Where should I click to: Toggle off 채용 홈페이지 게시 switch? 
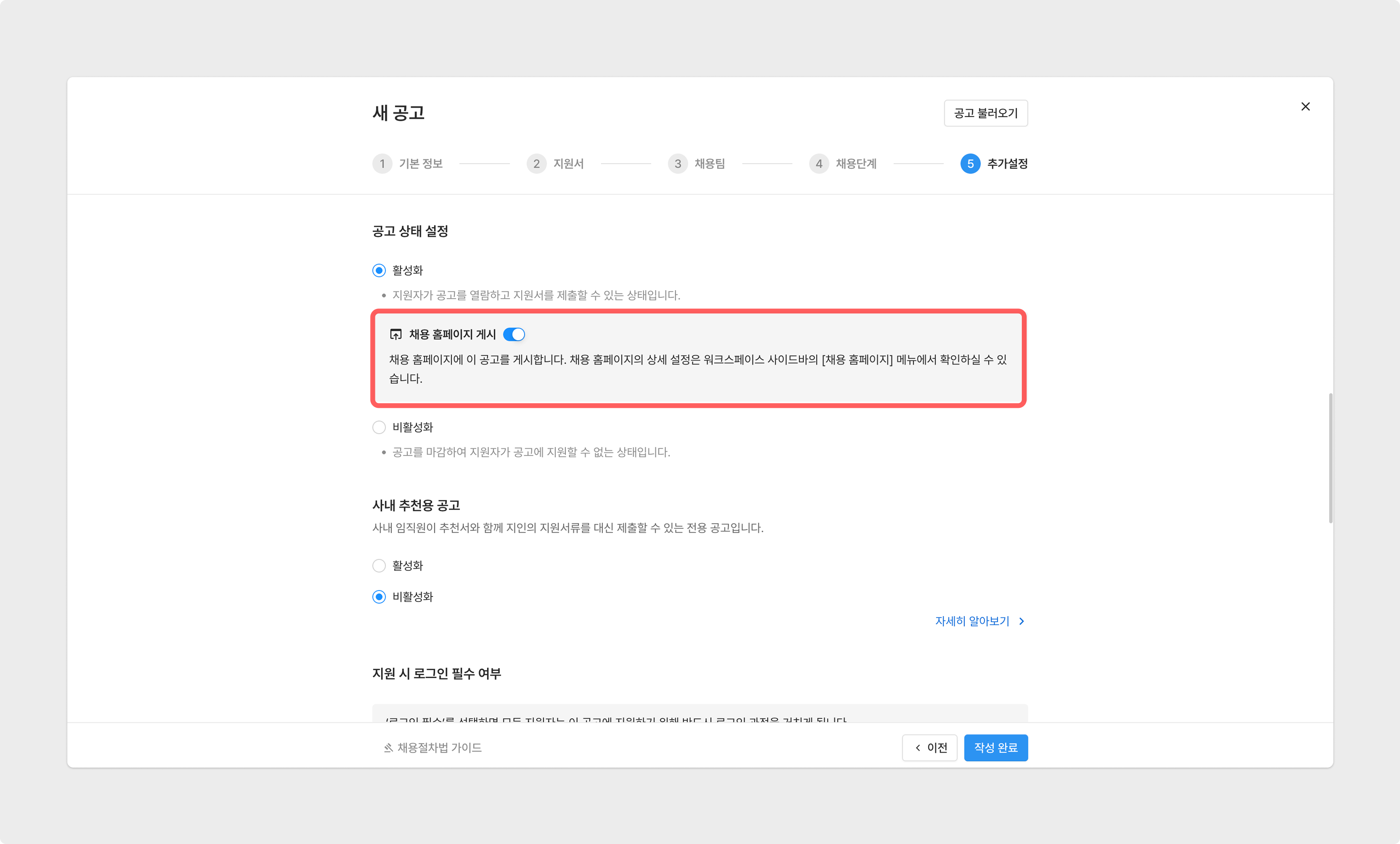[514, 334]
